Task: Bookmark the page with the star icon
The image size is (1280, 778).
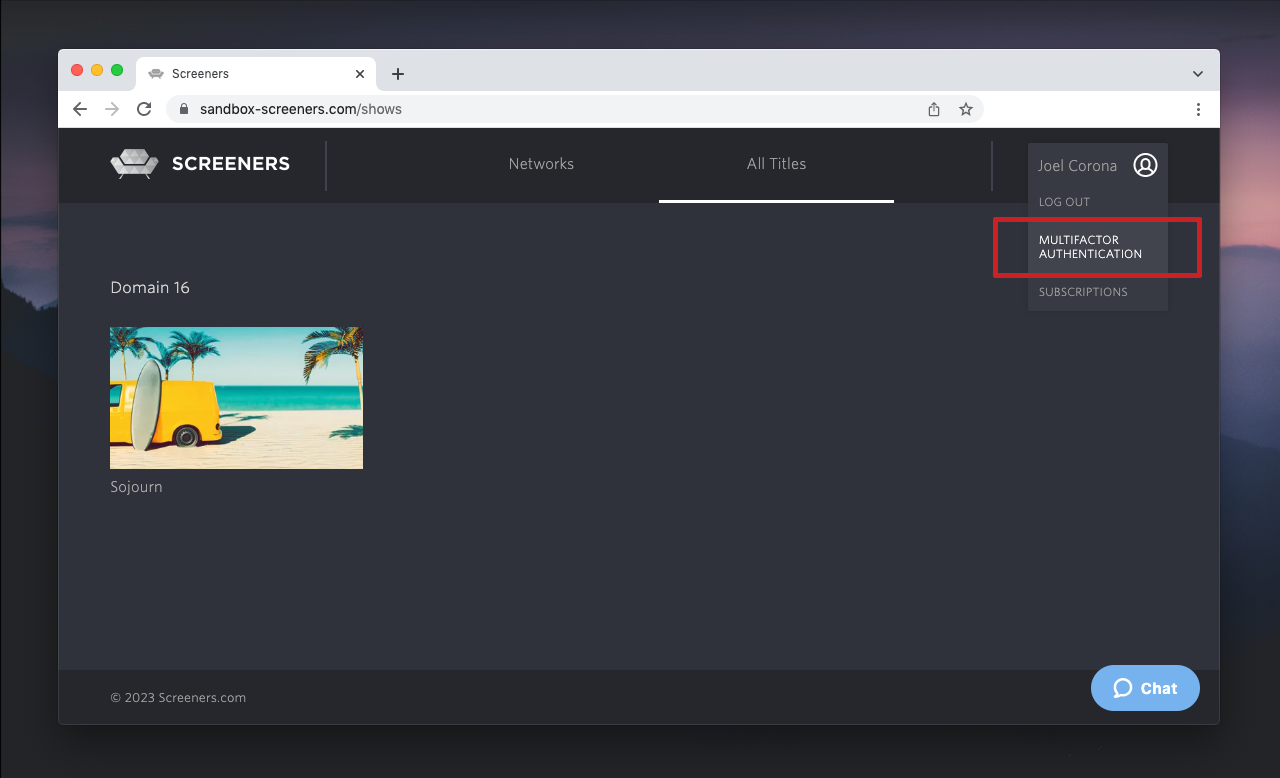Action: [965, 109]
